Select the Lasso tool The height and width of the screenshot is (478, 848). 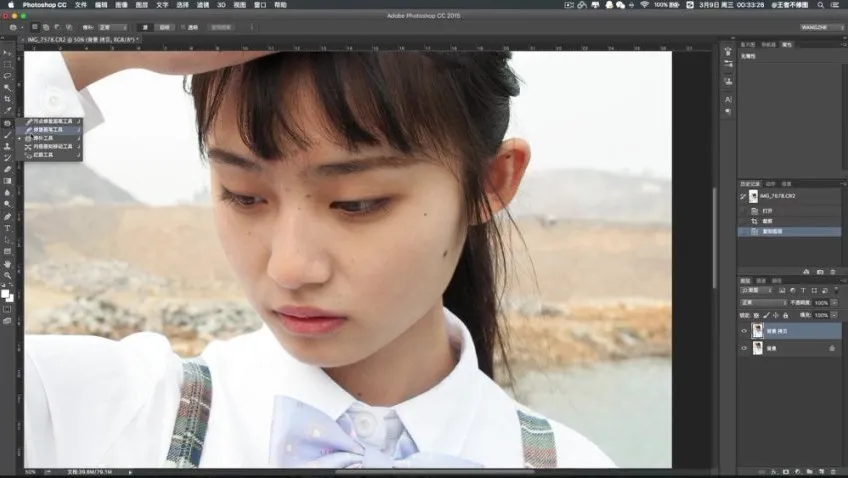point(7,76)
